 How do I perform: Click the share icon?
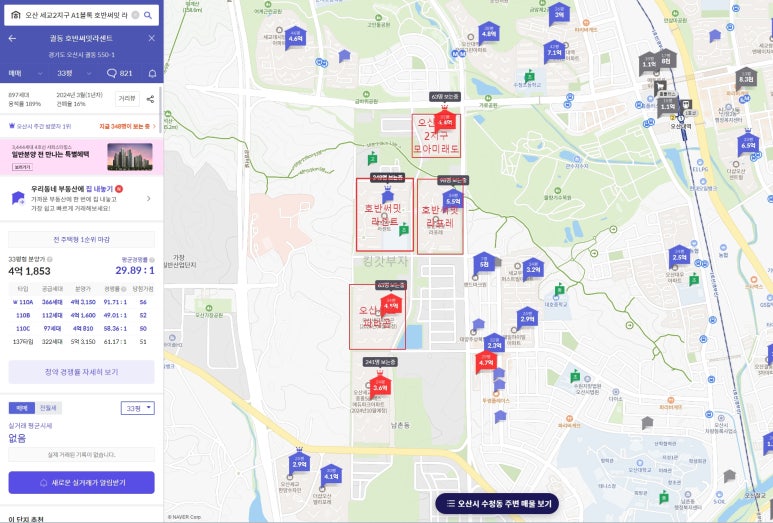[x=150, y=99]
